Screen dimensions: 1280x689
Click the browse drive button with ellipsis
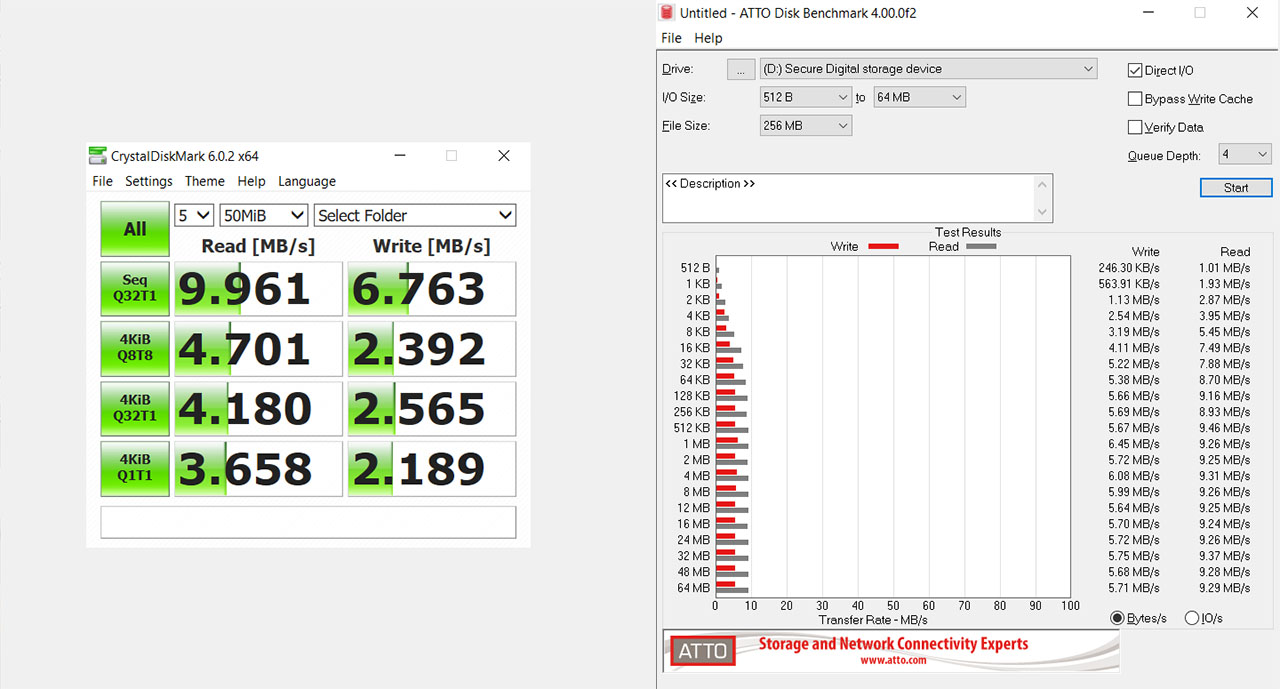pyautogui.click(x=741, y=69)
